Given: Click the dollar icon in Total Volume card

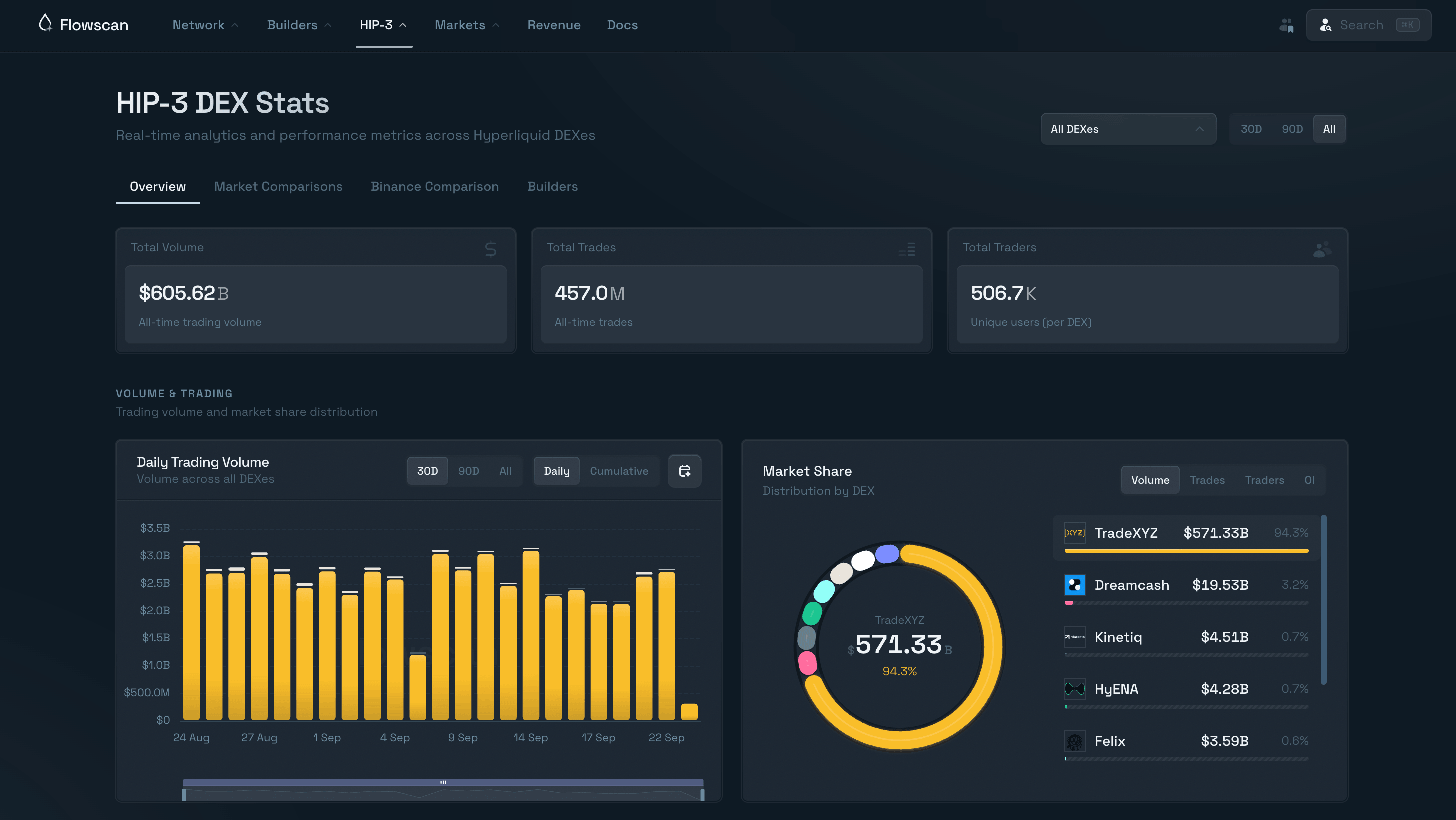Looking at the screenshot, I should click(490, 249).
